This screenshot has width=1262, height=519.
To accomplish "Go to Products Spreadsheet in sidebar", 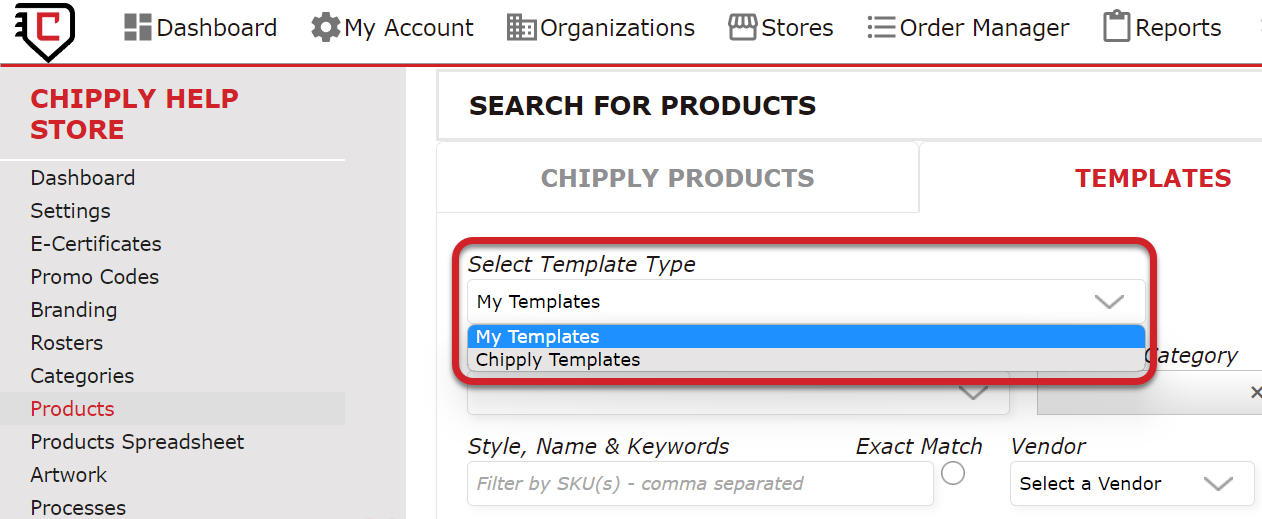I will (x=137, y=442).
